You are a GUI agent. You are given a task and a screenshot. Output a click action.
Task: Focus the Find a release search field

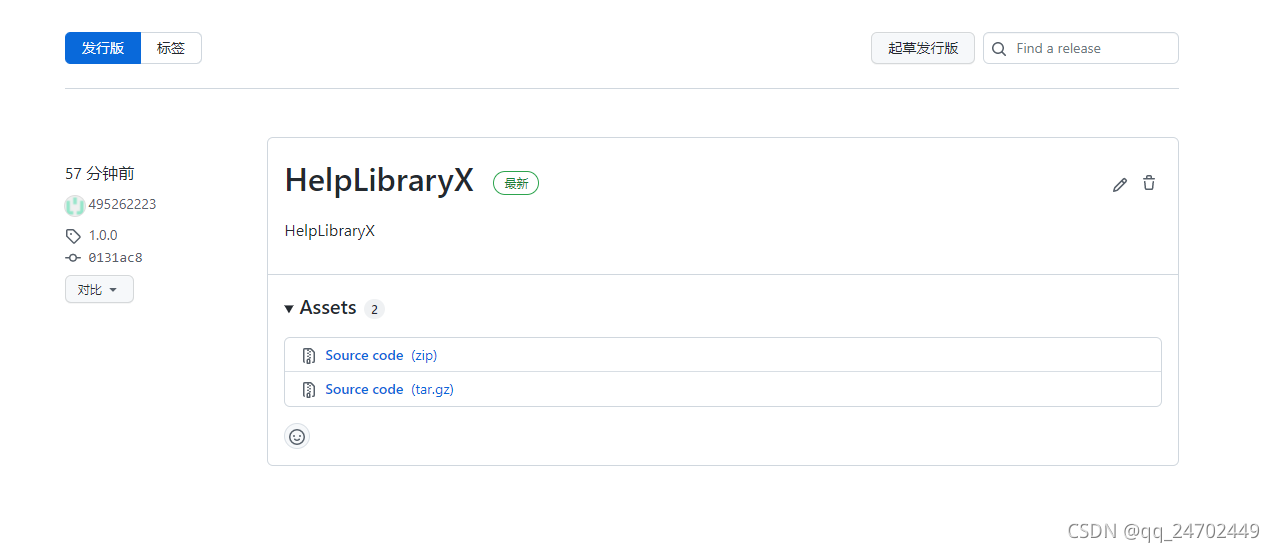pyautogui.click(x=1081, y=48)
